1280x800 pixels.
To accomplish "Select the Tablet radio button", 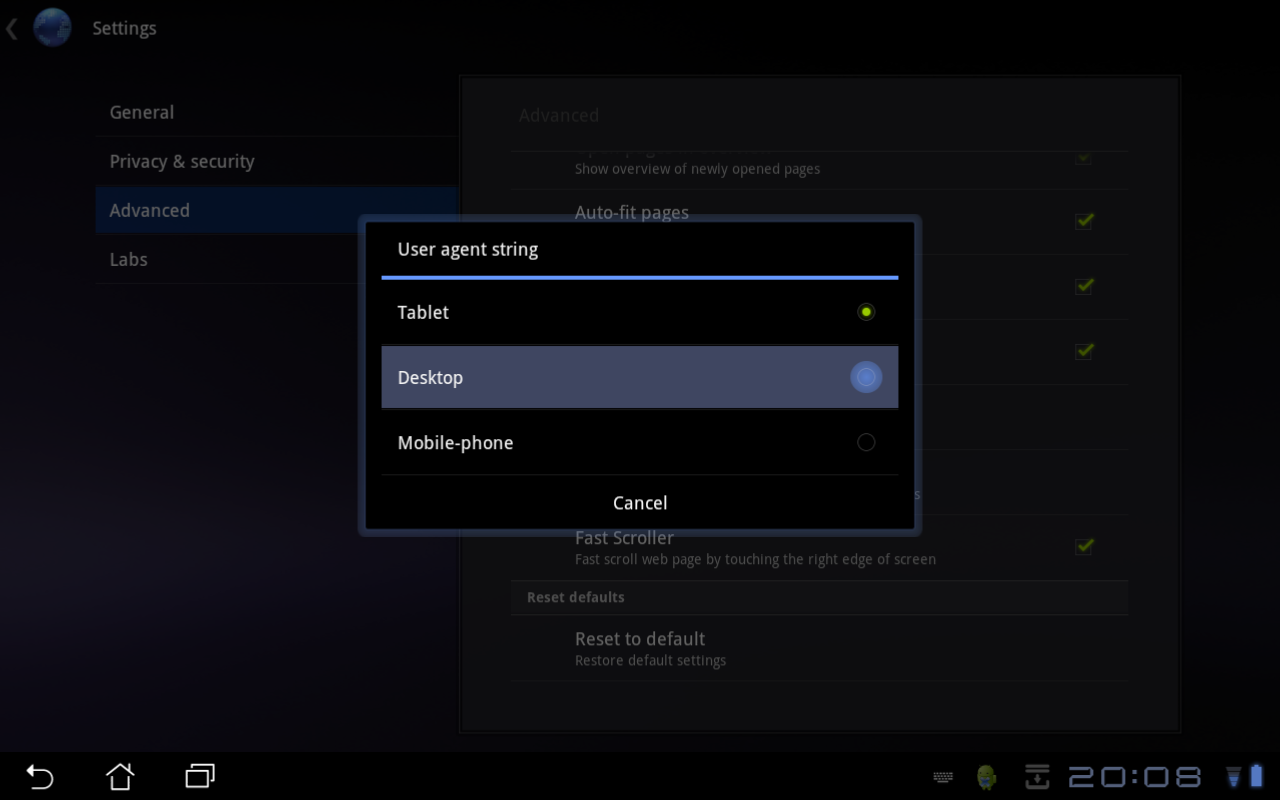I will (x=866, y=312).
